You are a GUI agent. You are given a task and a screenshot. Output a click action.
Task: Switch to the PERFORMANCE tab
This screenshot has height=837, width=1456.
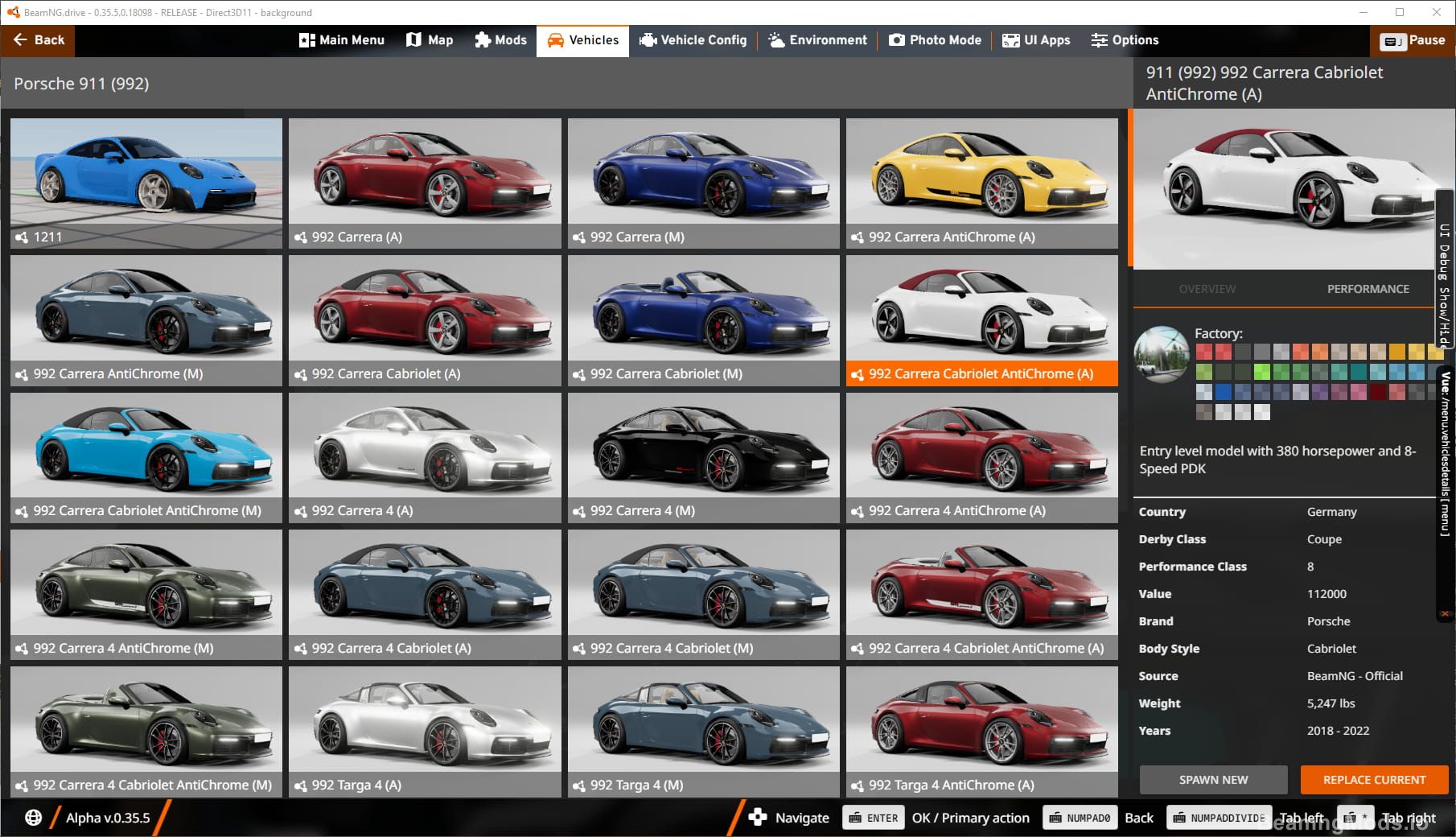pyautogui.click(x=1368, y=289)
